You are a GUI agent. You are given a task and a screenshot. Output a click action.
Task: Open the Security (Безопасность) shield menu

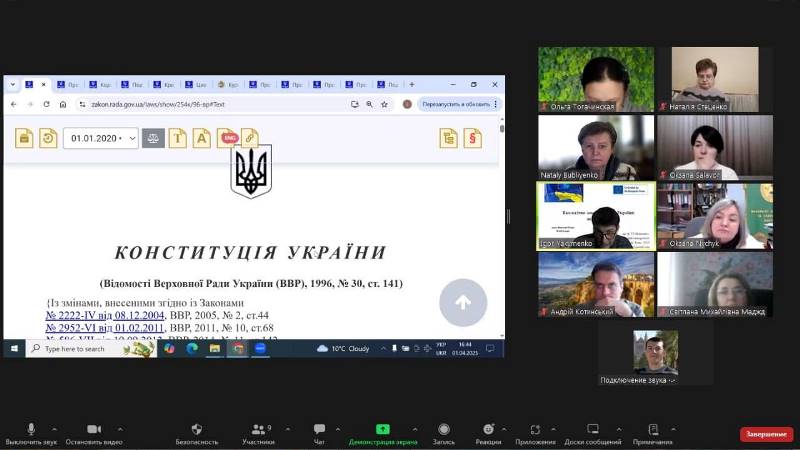coord(196,434)
